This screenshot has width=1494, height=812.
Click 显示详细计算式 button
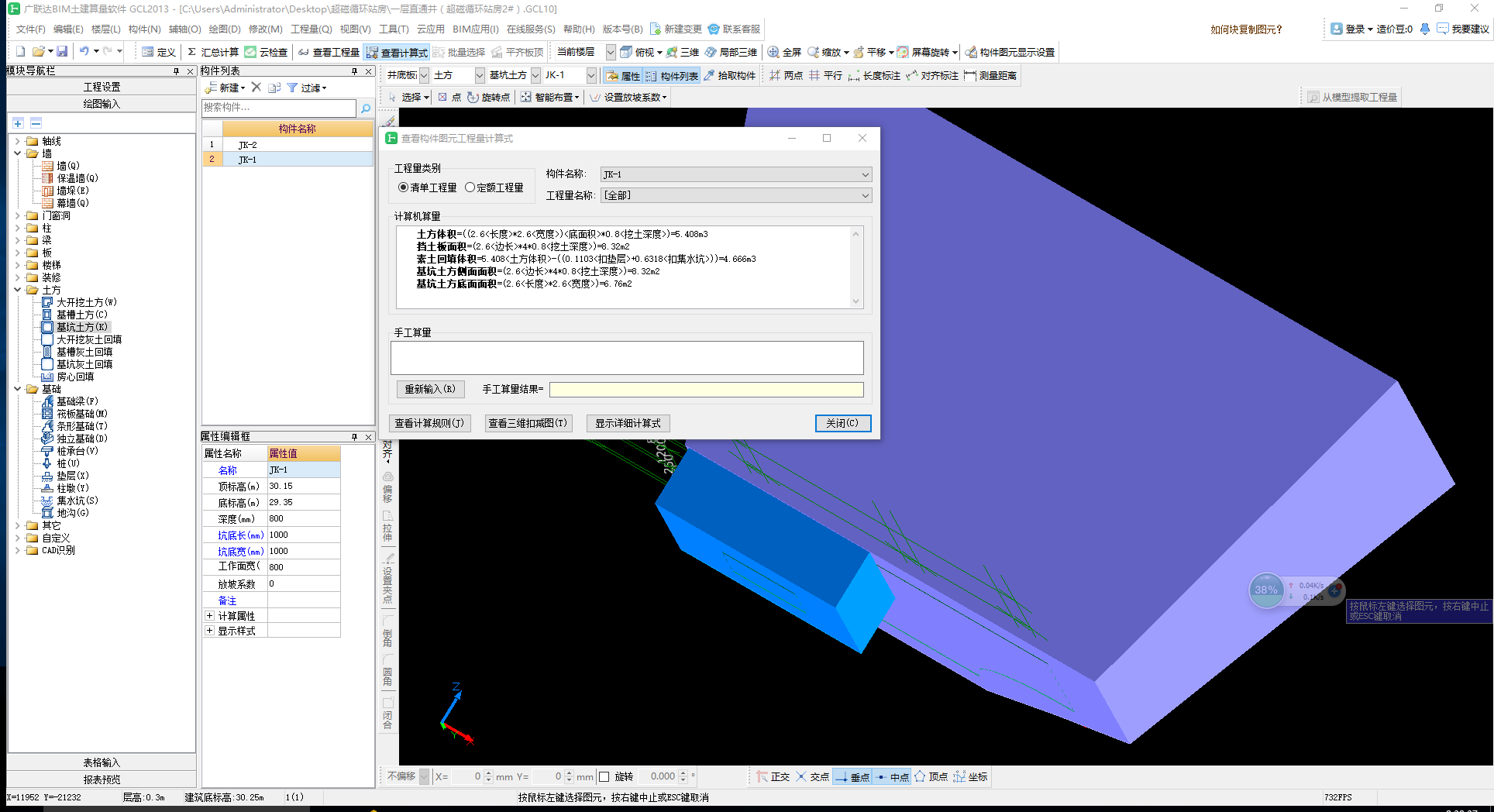[628, 423]
